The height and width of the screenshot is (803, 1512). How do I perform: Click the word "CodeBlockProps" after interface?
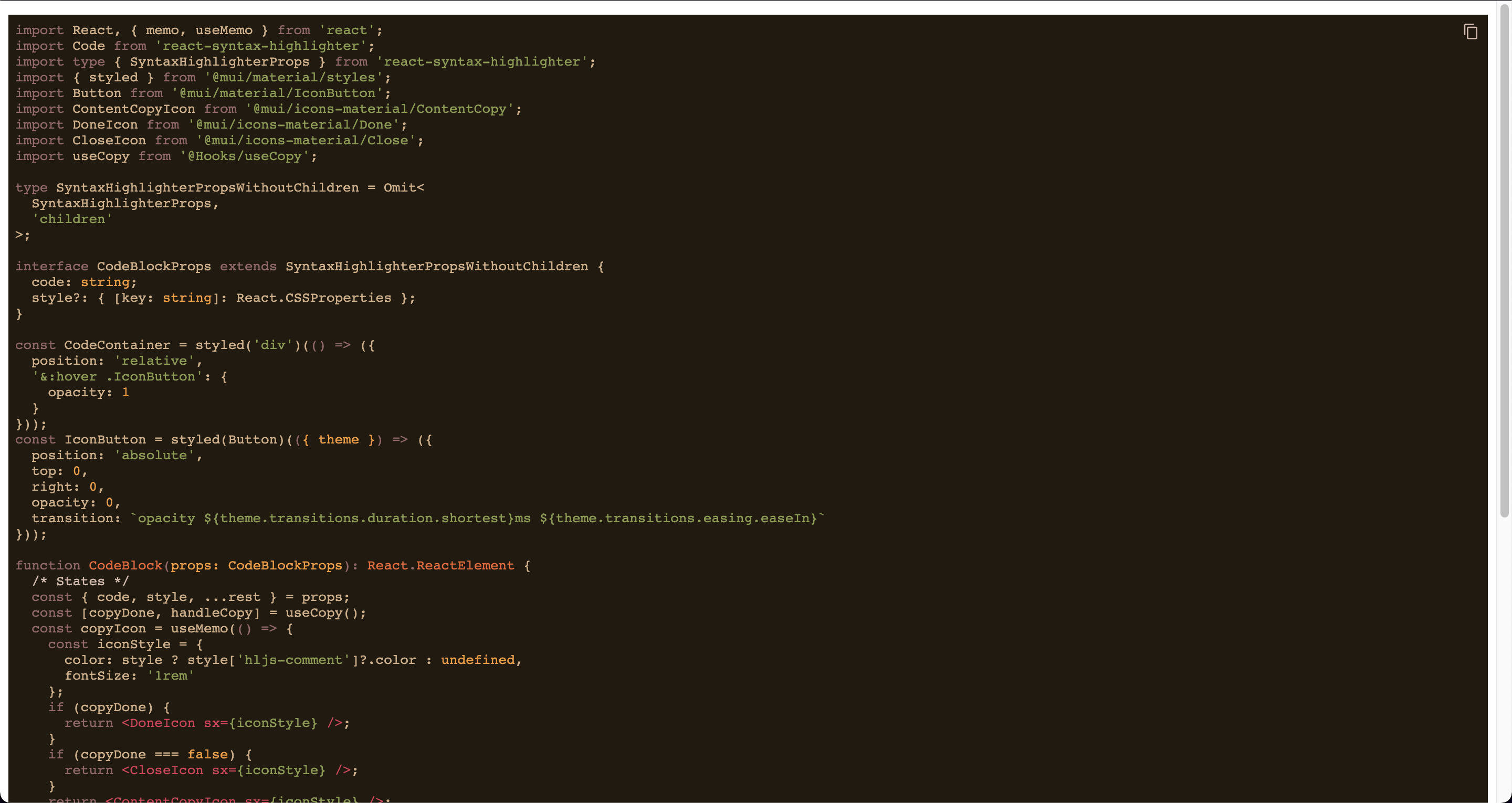154,267
